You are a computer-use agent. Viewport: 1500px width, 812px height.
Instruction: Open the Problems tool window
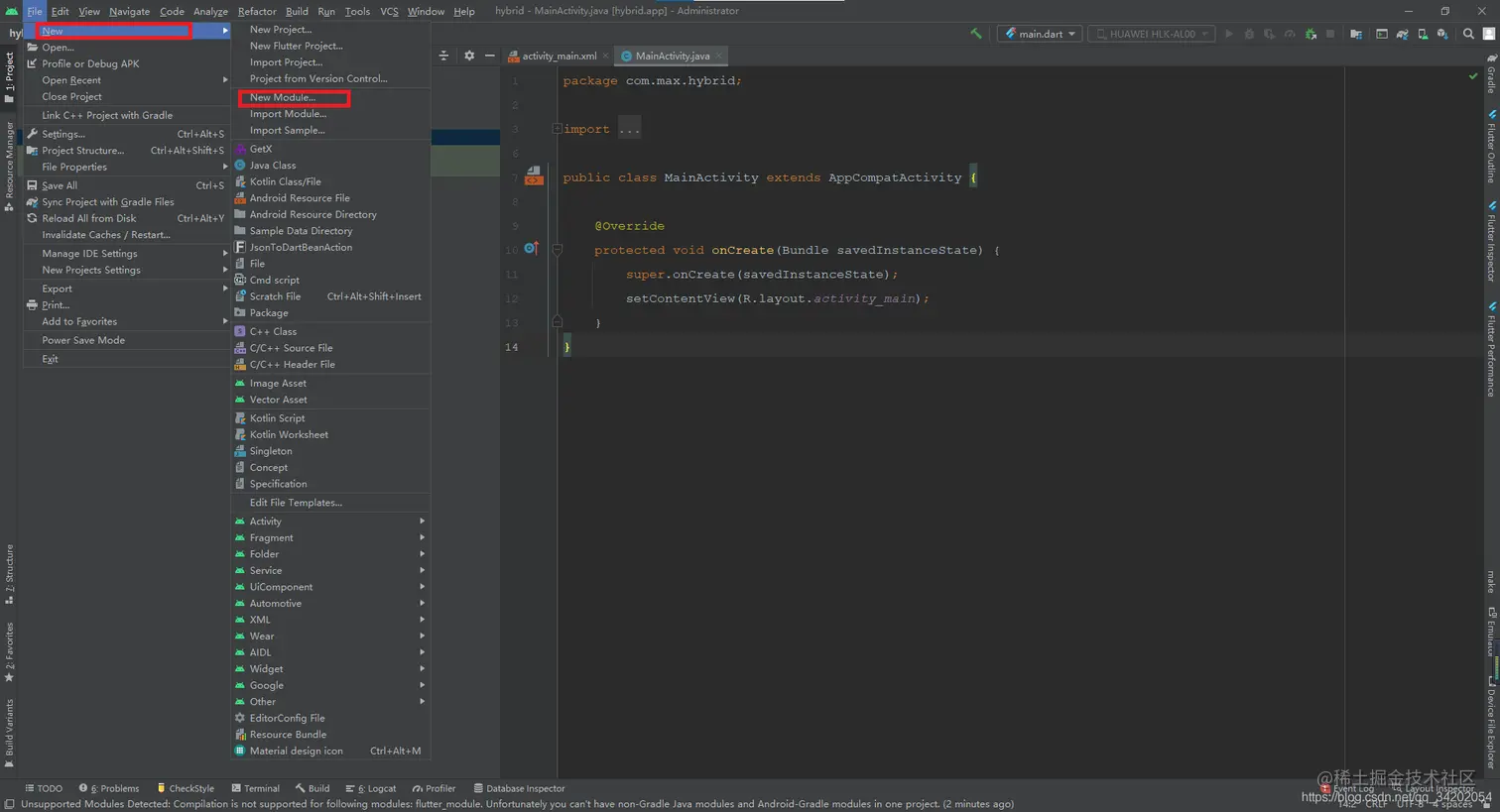tap(109, 788)
